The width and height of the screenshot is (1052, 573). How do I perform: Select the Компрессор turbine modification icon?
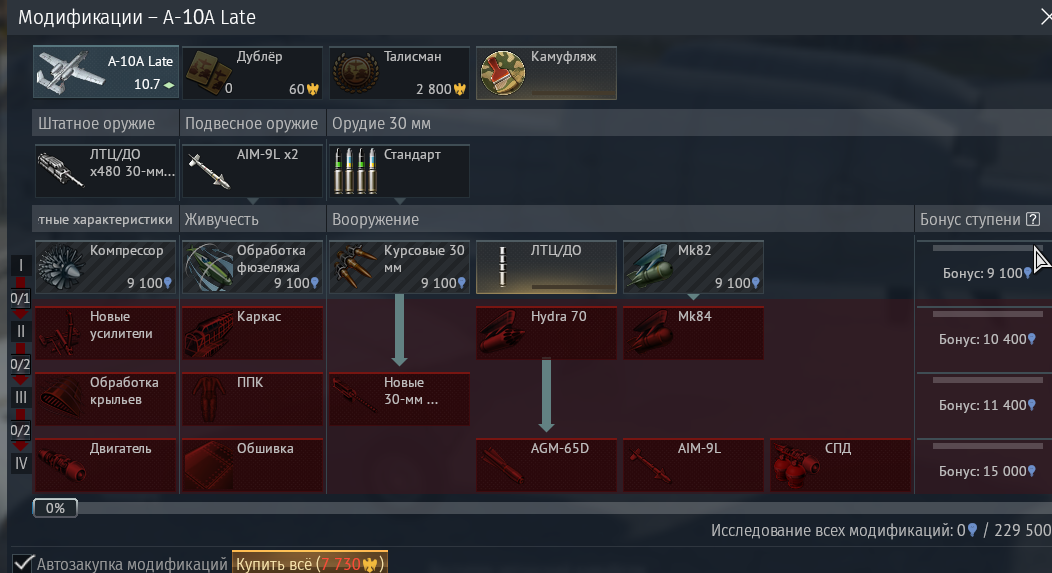coord(61,267)
